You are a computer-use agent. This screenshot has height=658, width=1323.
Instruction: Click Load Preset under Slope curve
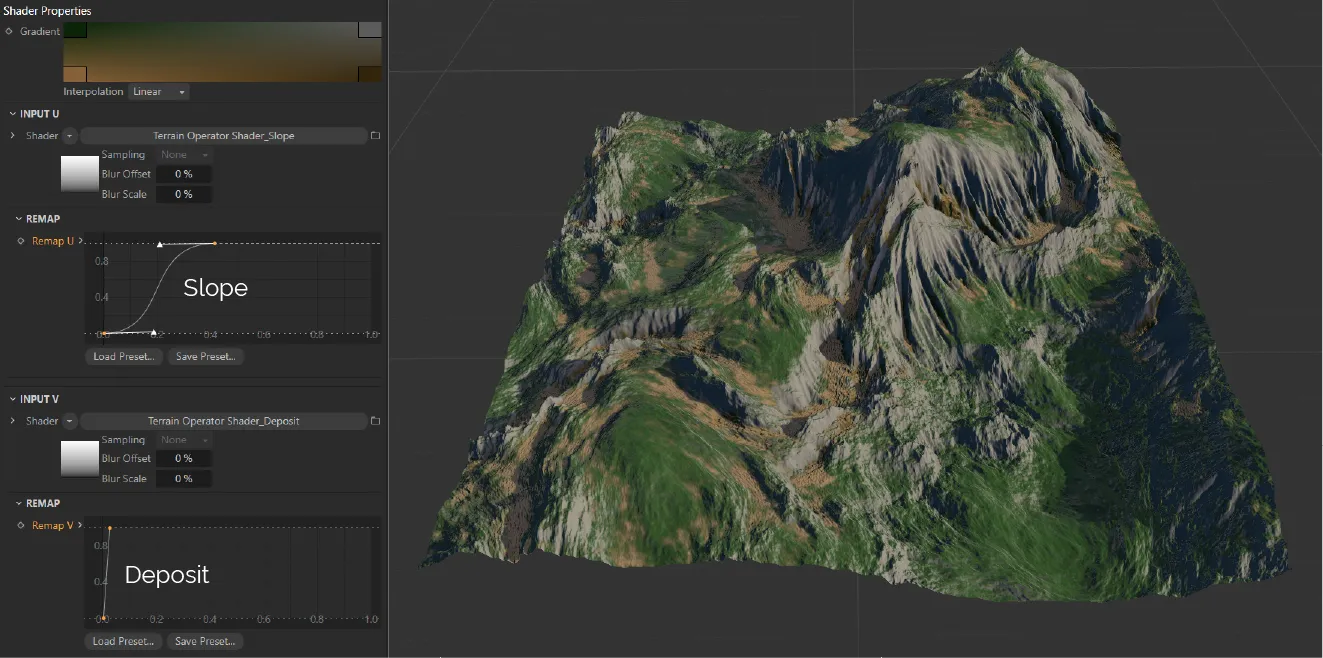tap(123, 356)
